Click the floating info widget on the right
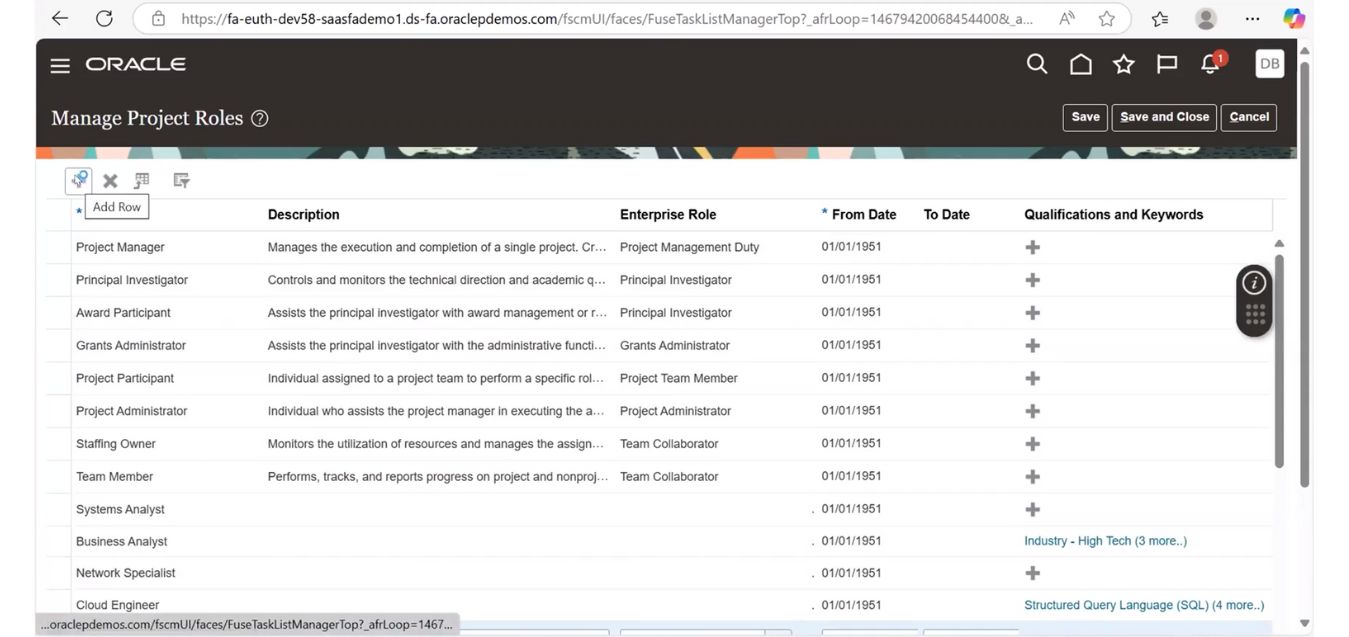The width and height of the screenshot is (1349, 637). coord(1254,283)
